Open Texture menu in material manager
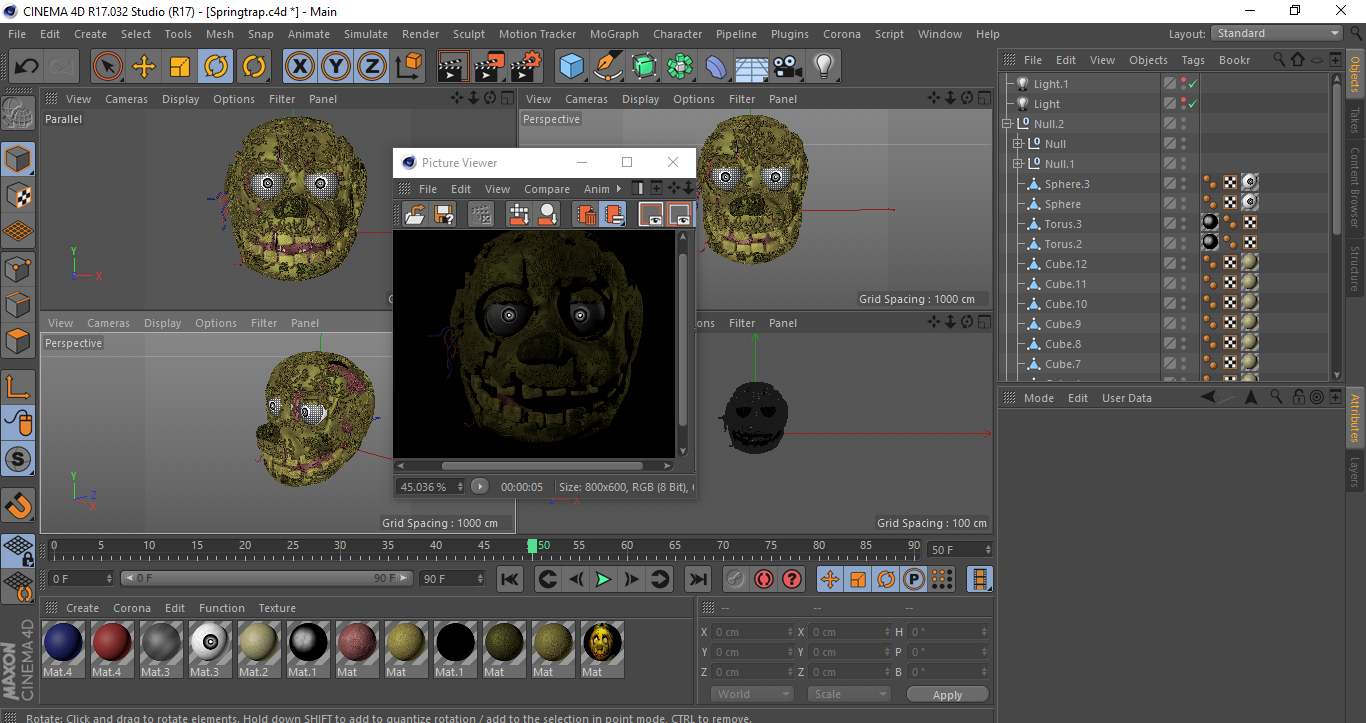 [x=277, y=608]
